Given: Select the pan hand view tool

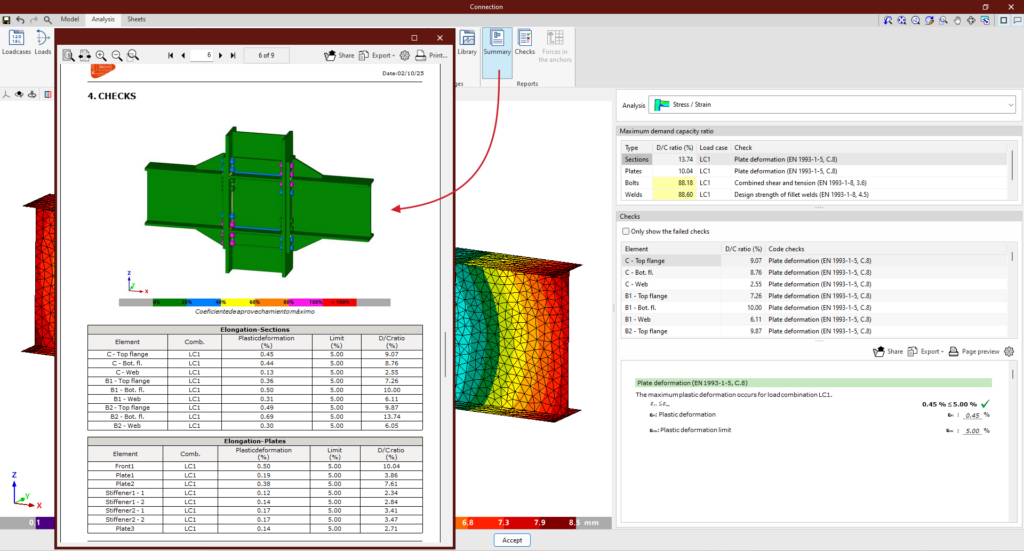Looking at the screenshot, I should (956, 20).
